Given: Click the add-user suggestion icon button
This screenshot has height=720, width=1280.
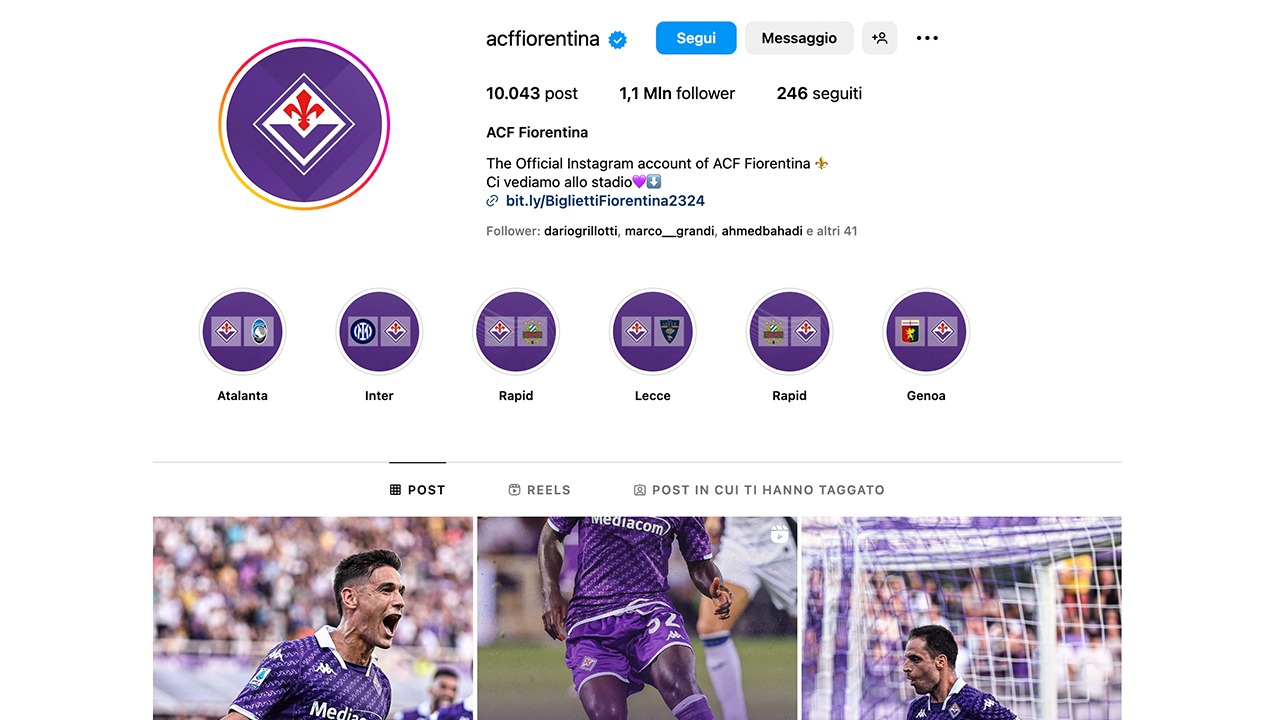Looking at the screenshot, I should click(879, 38).
